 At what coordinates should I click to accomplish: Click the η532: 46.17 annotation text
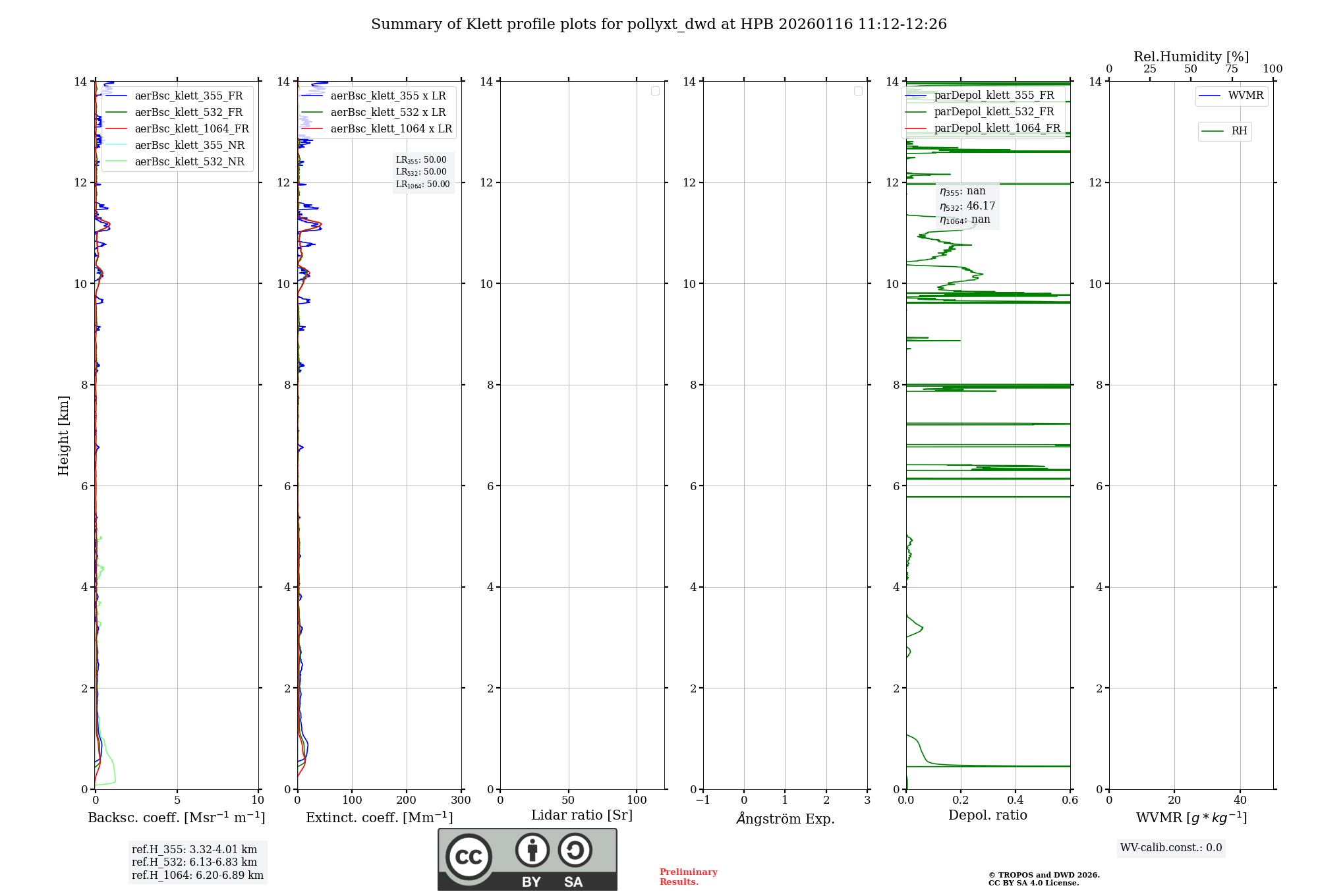[967, 206]
